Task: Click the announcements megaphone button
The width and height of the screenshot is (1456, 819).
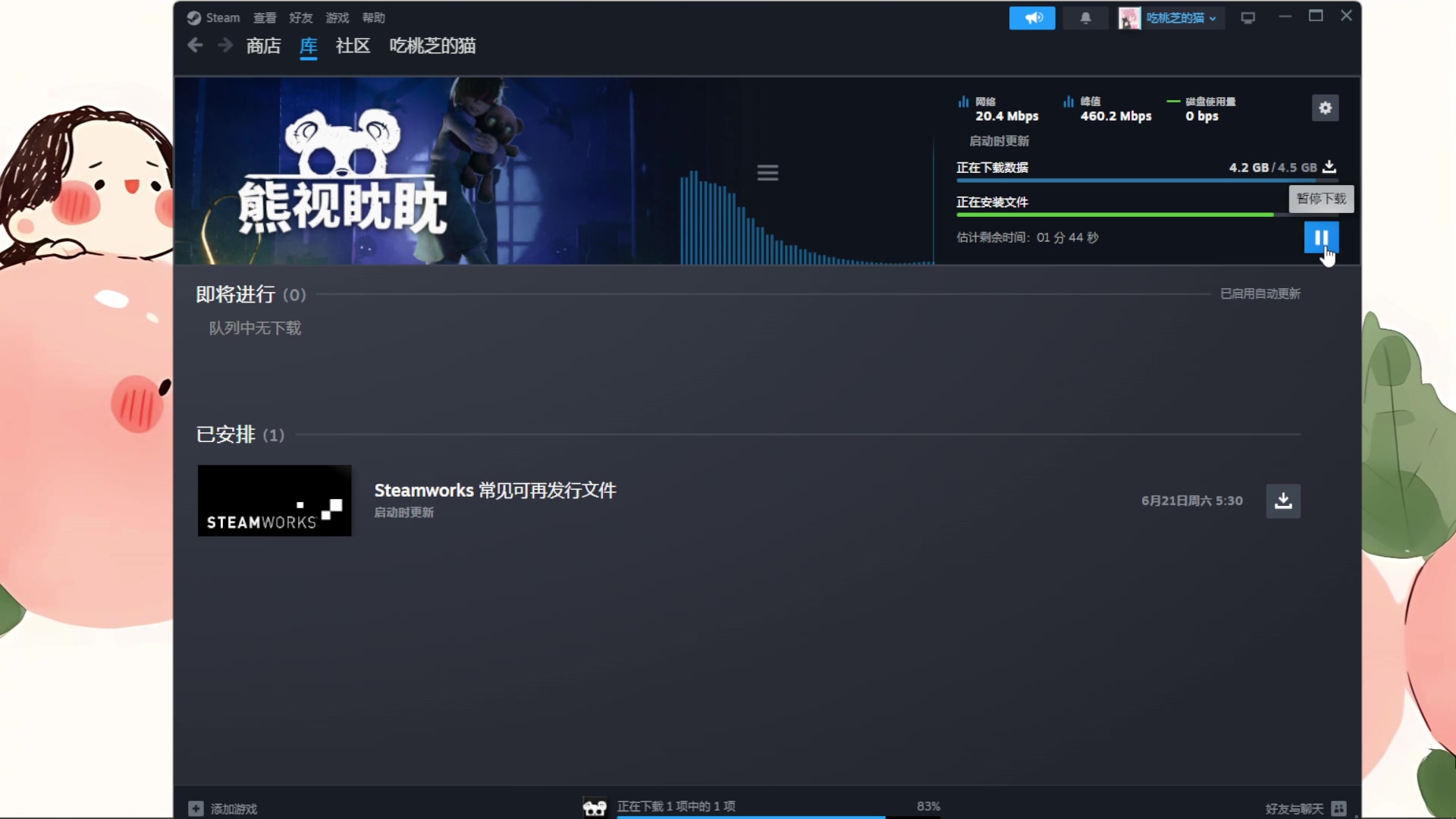Action: click(1032, 17)
